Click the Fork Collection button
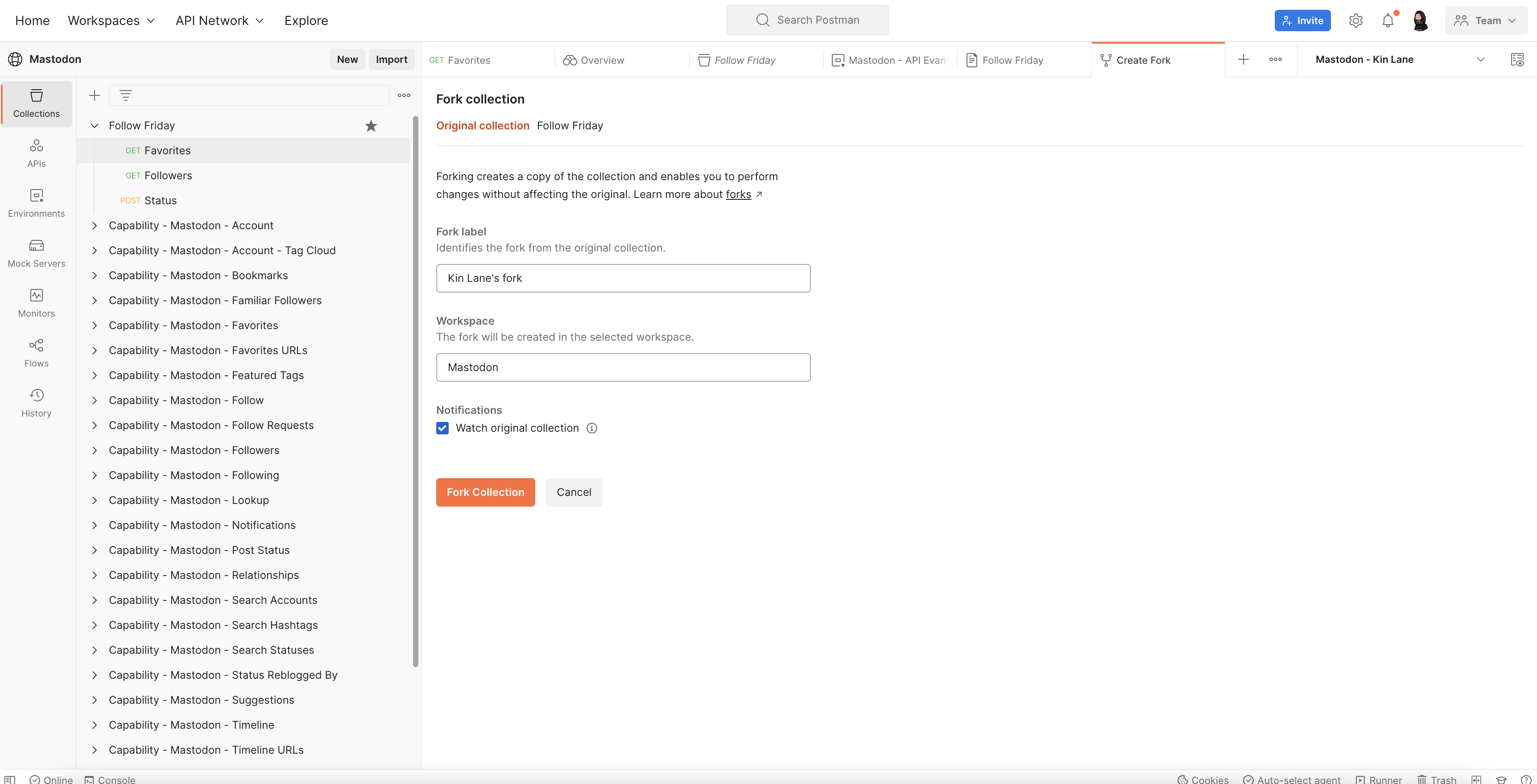The width and height of the screenshot is (1537, 784). click(x=485, y=491)
